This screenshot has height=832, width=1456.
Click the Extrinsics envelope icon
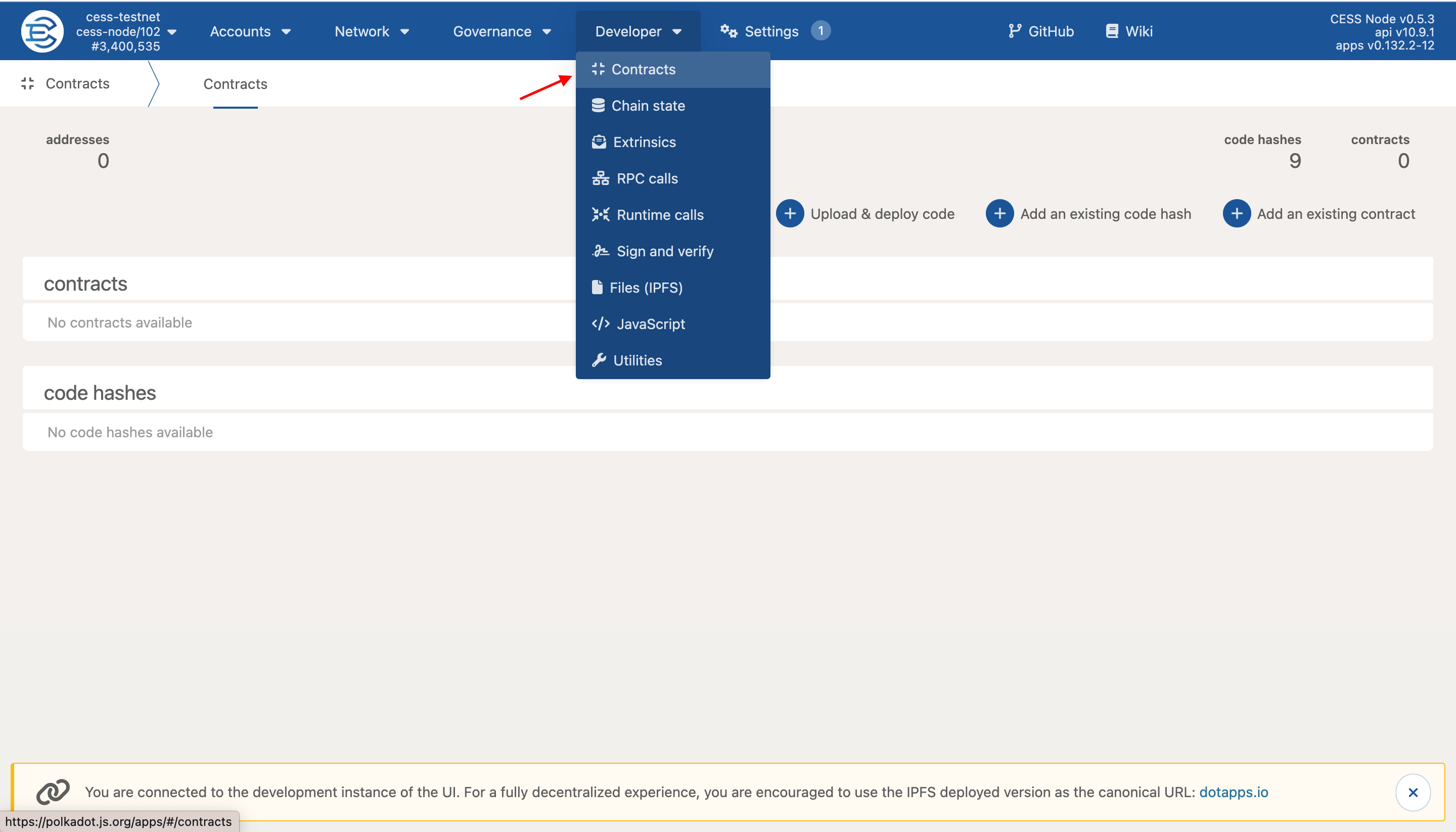coord(599,142)
